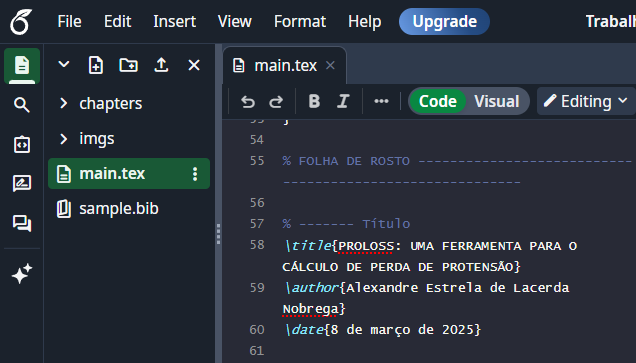Screen dimensions: 636x363
Task: Click the redo button
Action: click(276, 101)
